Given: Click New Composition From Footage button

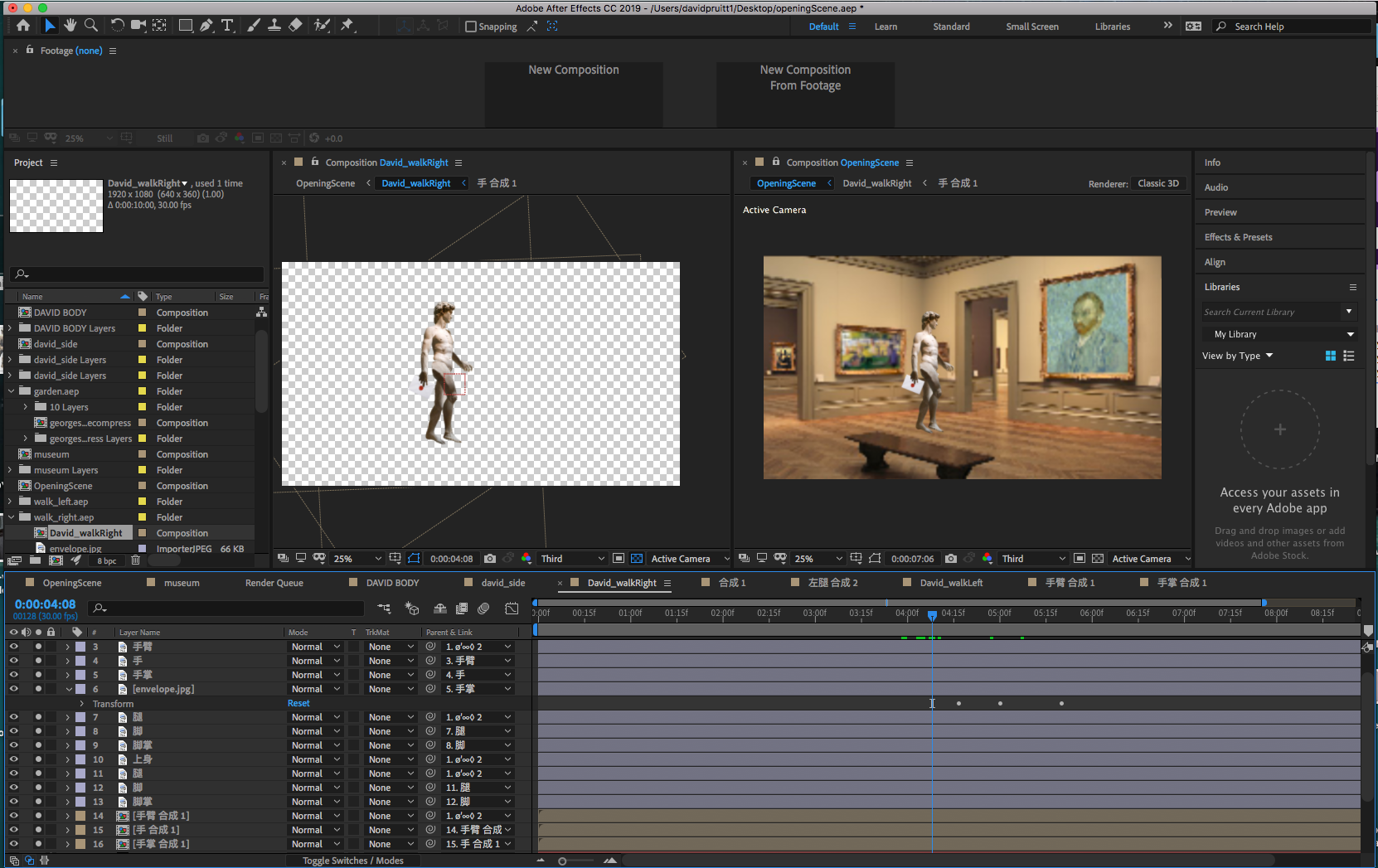Looking at the screenshot, I should [x=805, y=78].
